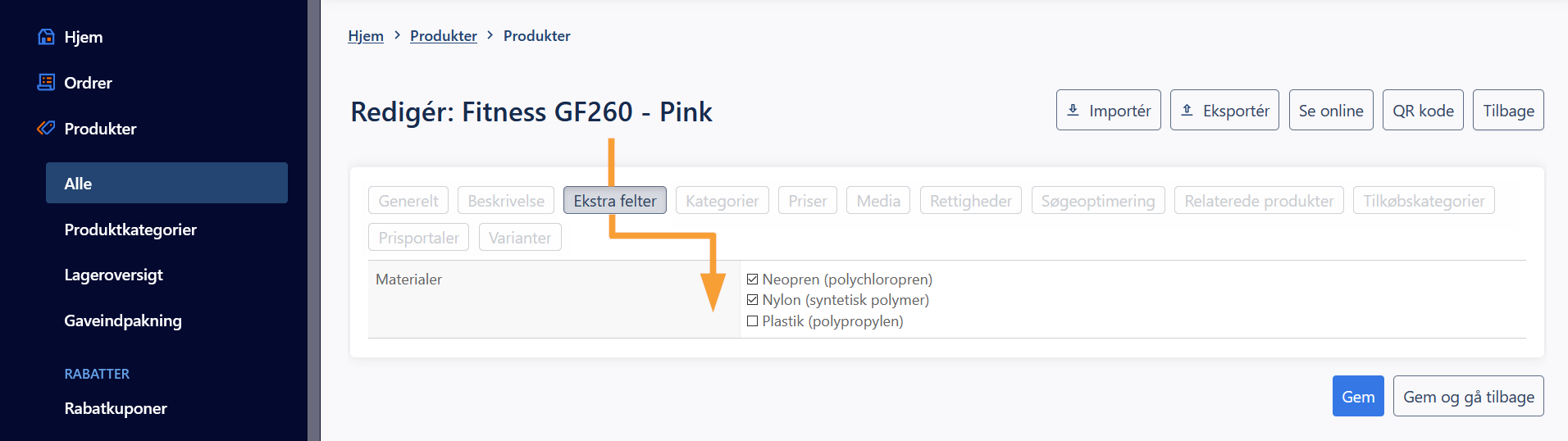
Task: Follow the Hjem breadcrumb link
Action: pos(366,36)
